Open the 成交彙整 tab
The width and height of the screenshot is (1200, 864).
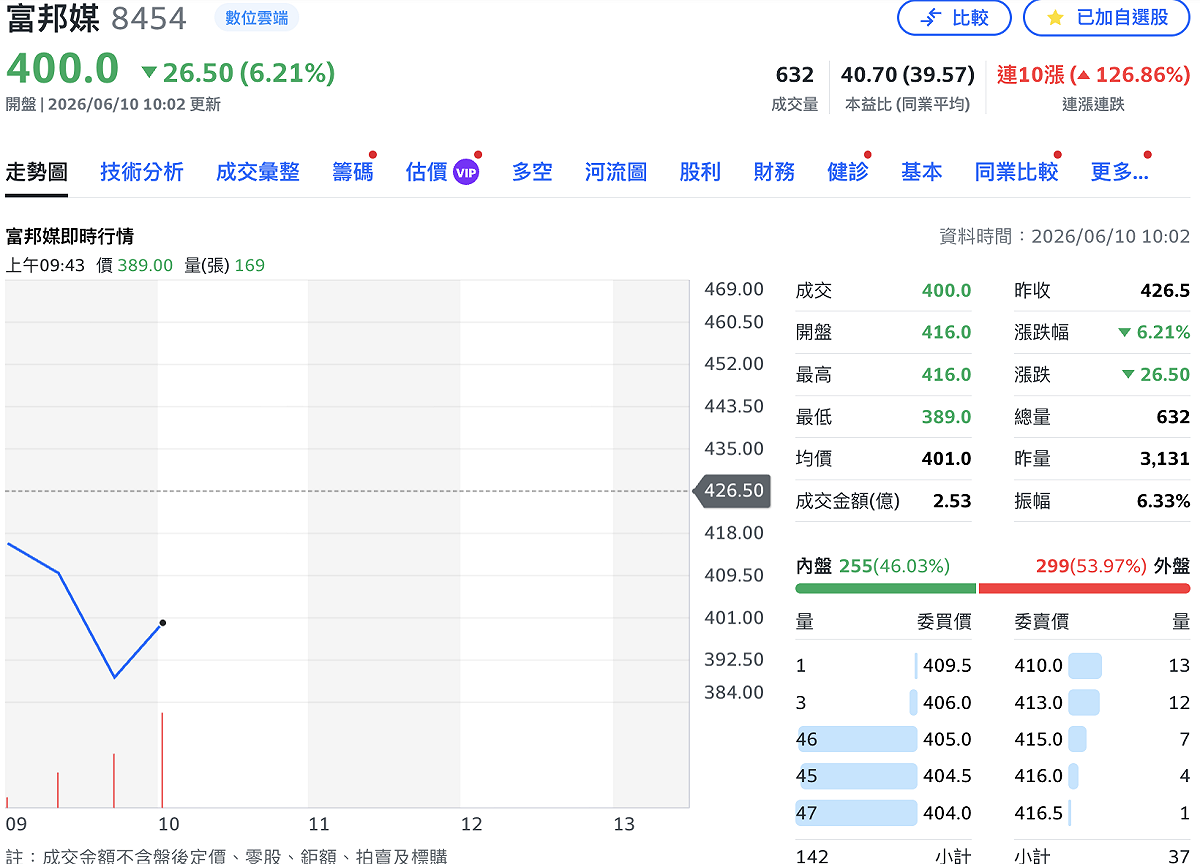(258, 172)
